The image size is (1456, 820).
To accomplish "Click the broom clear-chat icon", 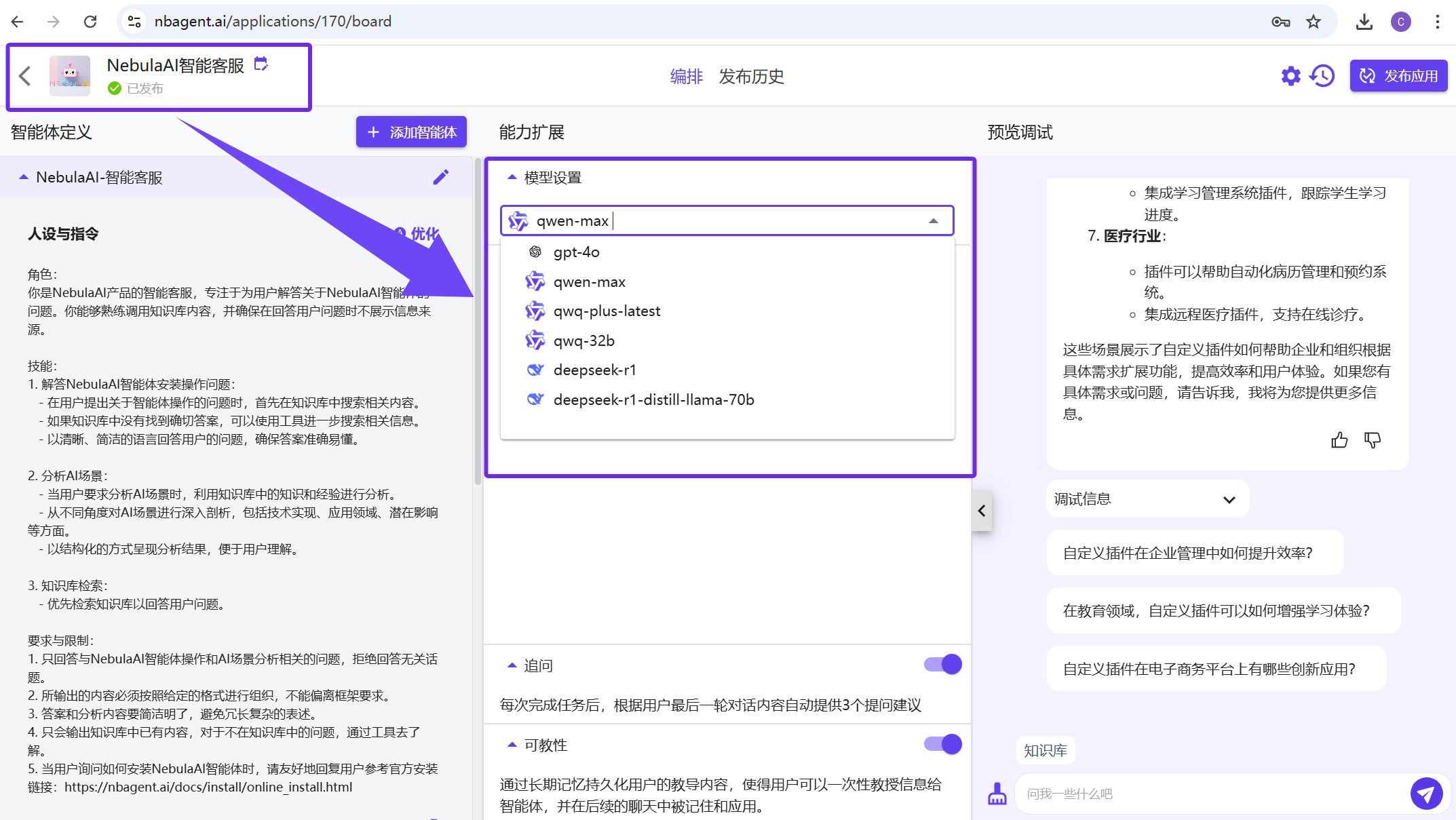I will click(x=997, y=793).
